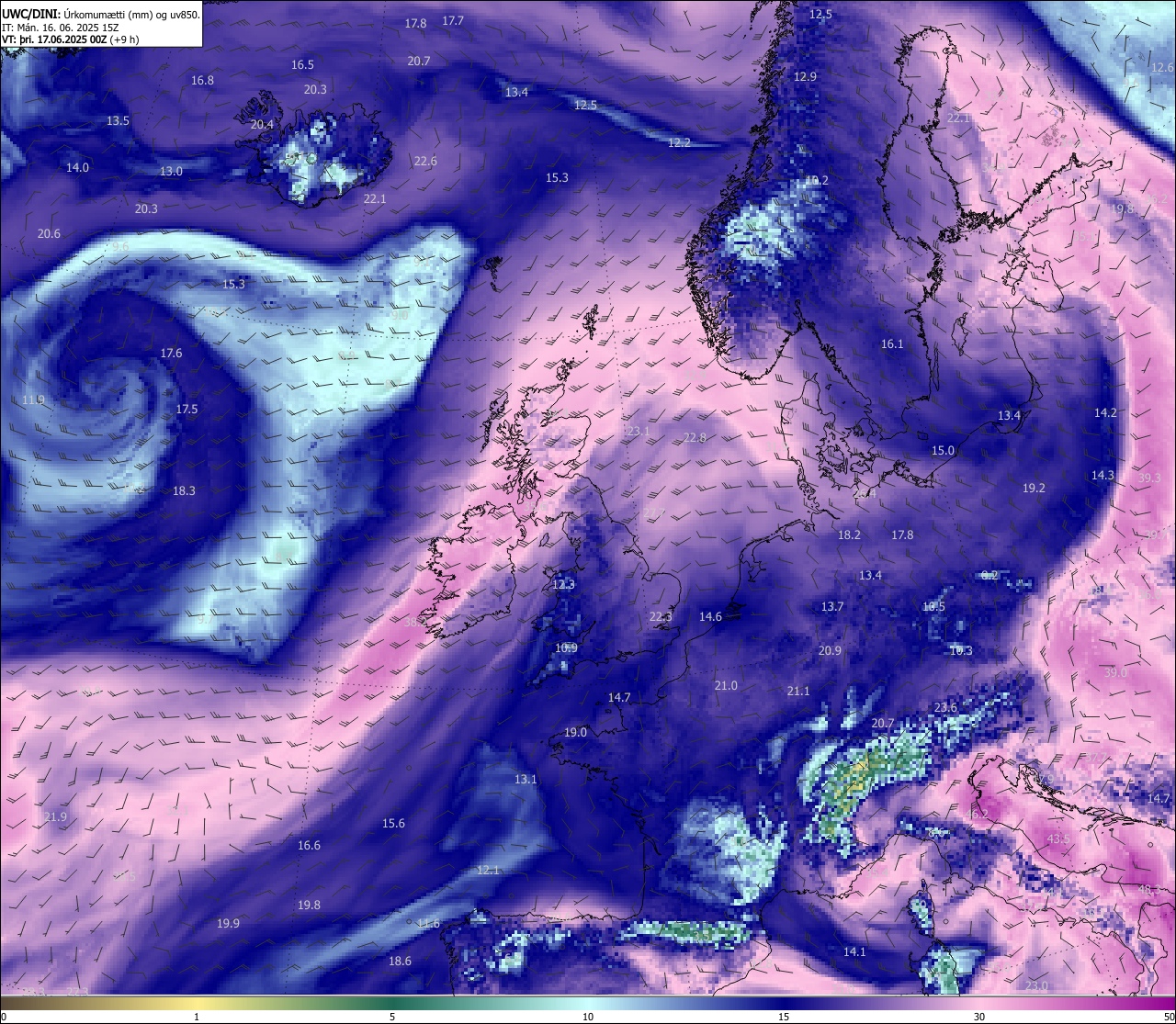Click the map value 15.0
This screenshot has height=1024, width=1176.
coord(943,450)
